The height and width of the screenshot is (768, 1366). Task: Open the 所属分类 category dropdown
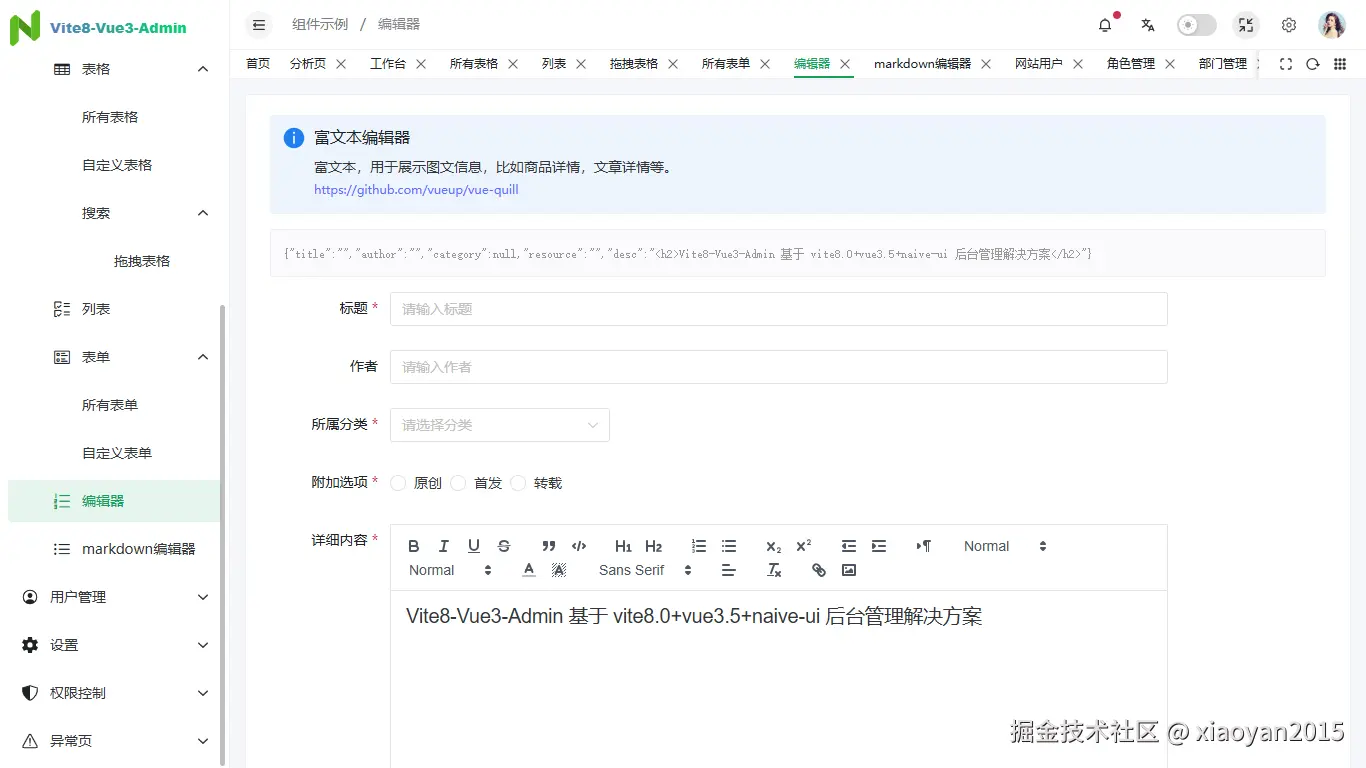point(500,425)
